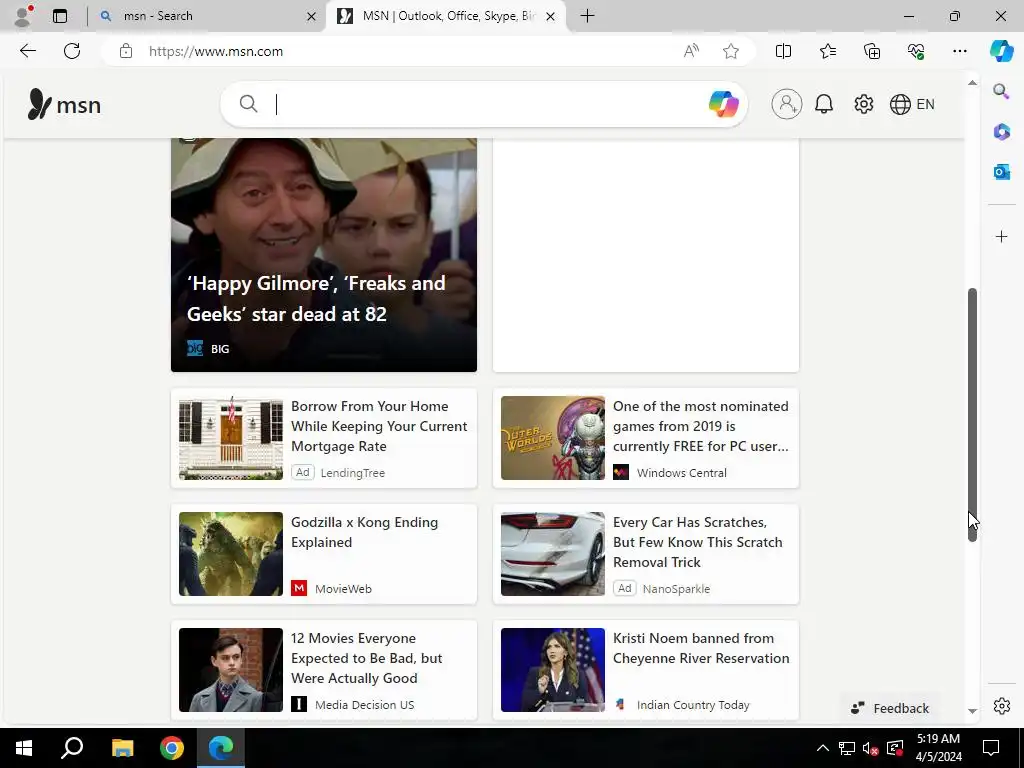This screenshot has width=1024, height=768.
Task: Click the muted volume tray icon
Action: tap(870, 748)
